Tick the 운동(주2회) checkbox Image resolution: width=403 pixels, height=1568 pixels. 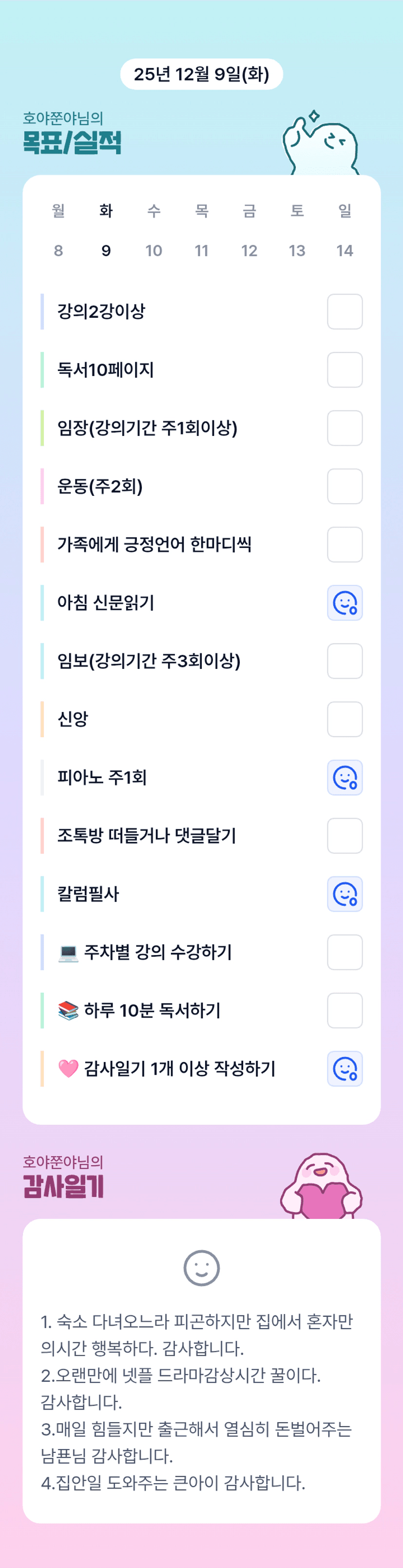[345, 487]
